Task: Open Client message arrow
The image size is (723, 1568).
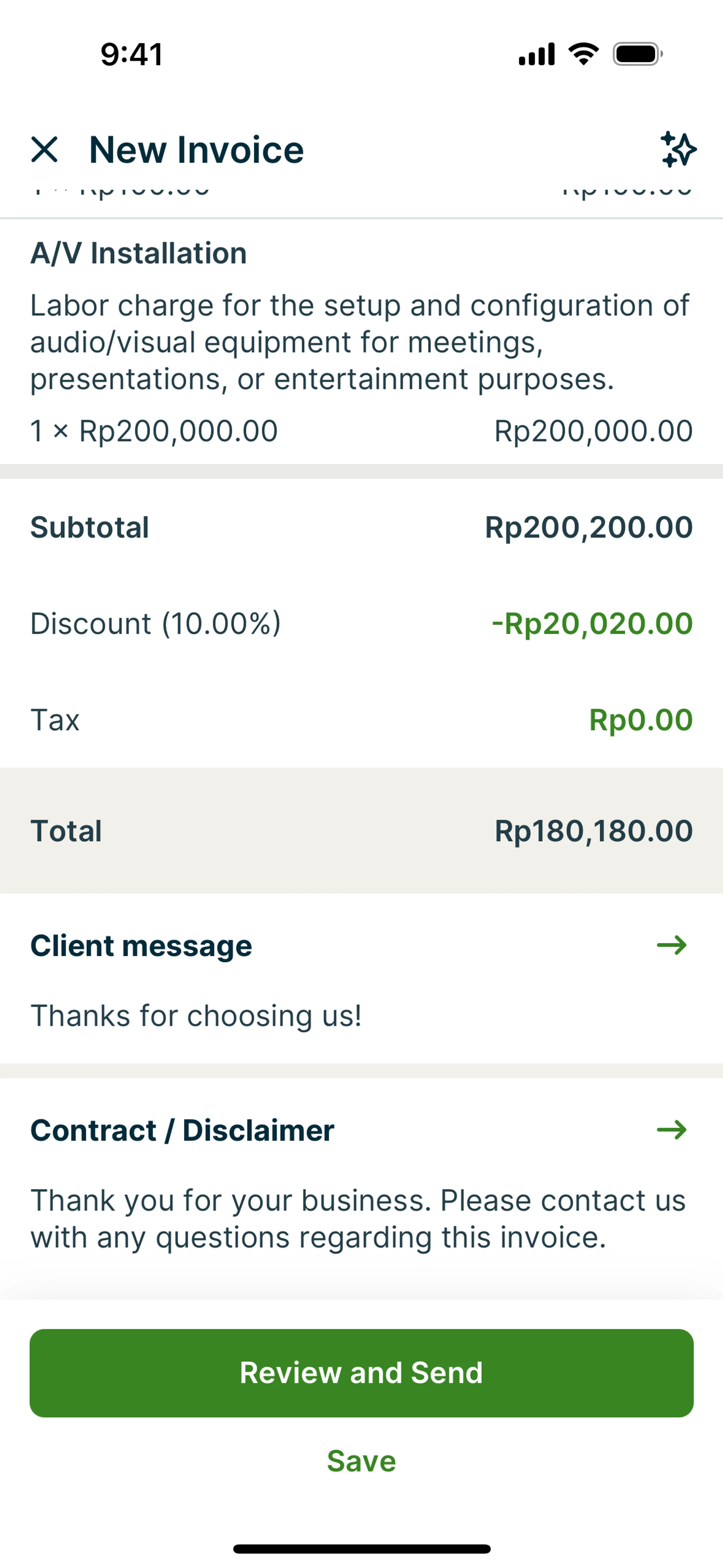Action: point(671,945)
